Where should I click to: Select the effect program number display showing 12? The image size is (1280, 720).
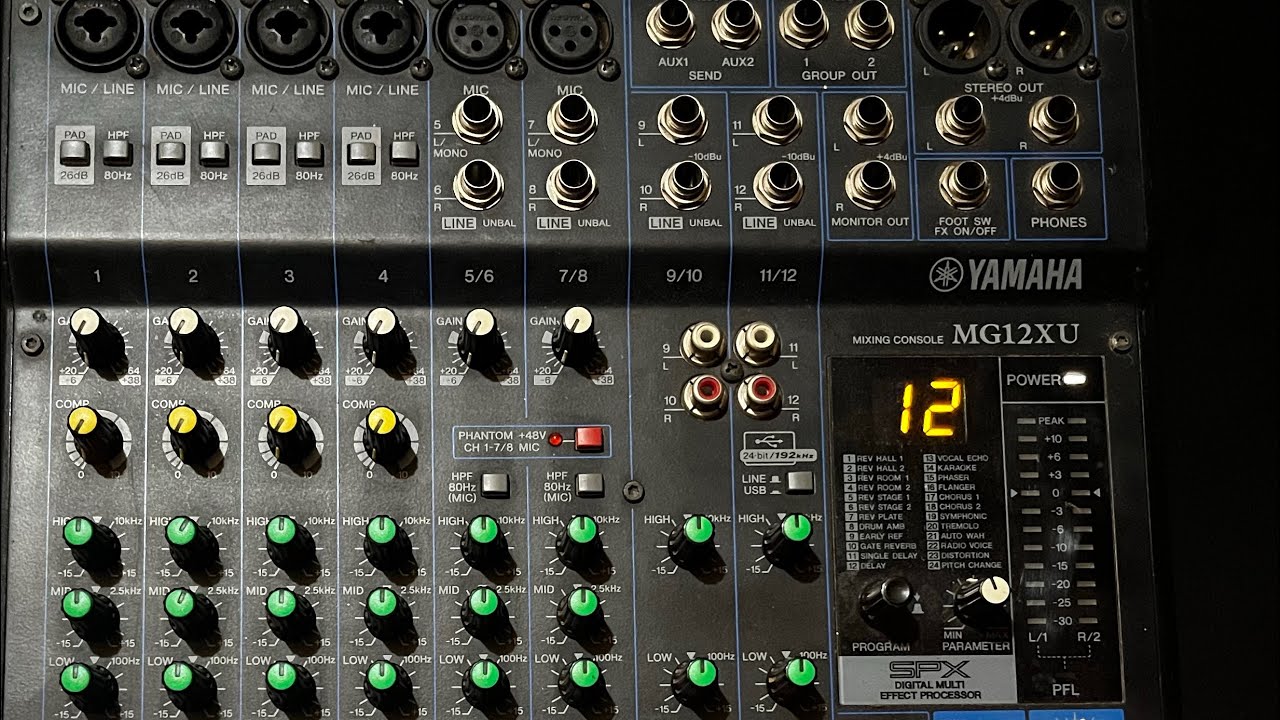(x=929, y=409)
